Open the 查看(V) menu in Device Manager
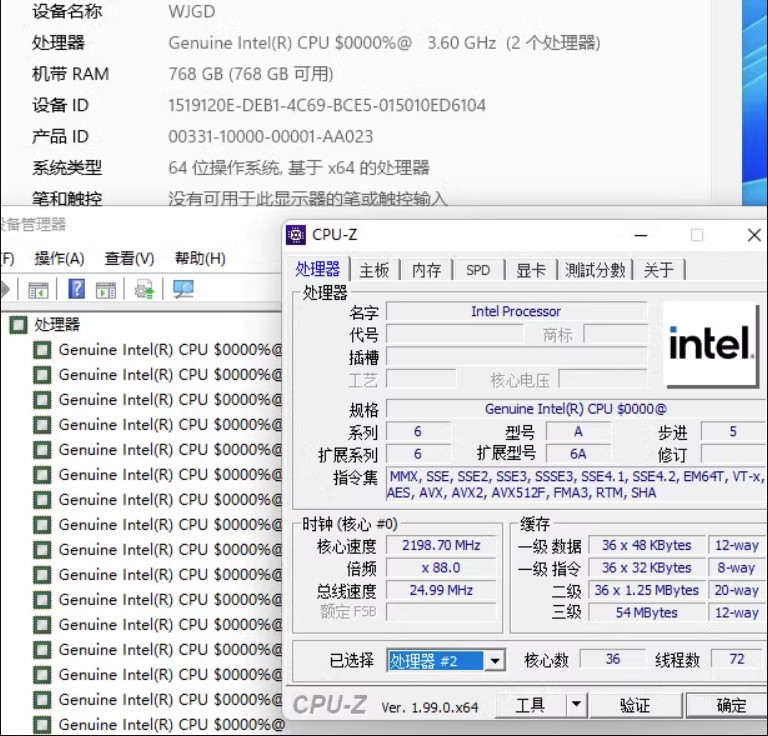Viewport: 768px width, 736px height. click(x=129, y=259)
